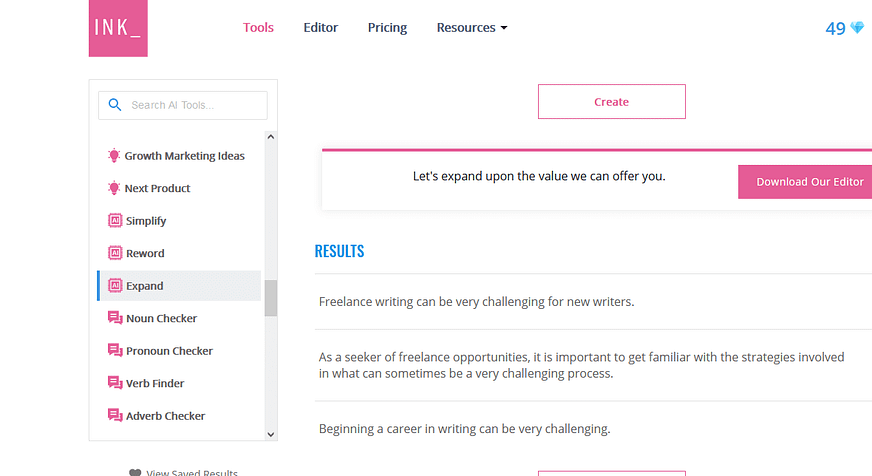Viewport: 872px width, 476px height.
Task: Click the lightbulb icon beside Growth Marketing Ideas
Action: tap(114, 156)
